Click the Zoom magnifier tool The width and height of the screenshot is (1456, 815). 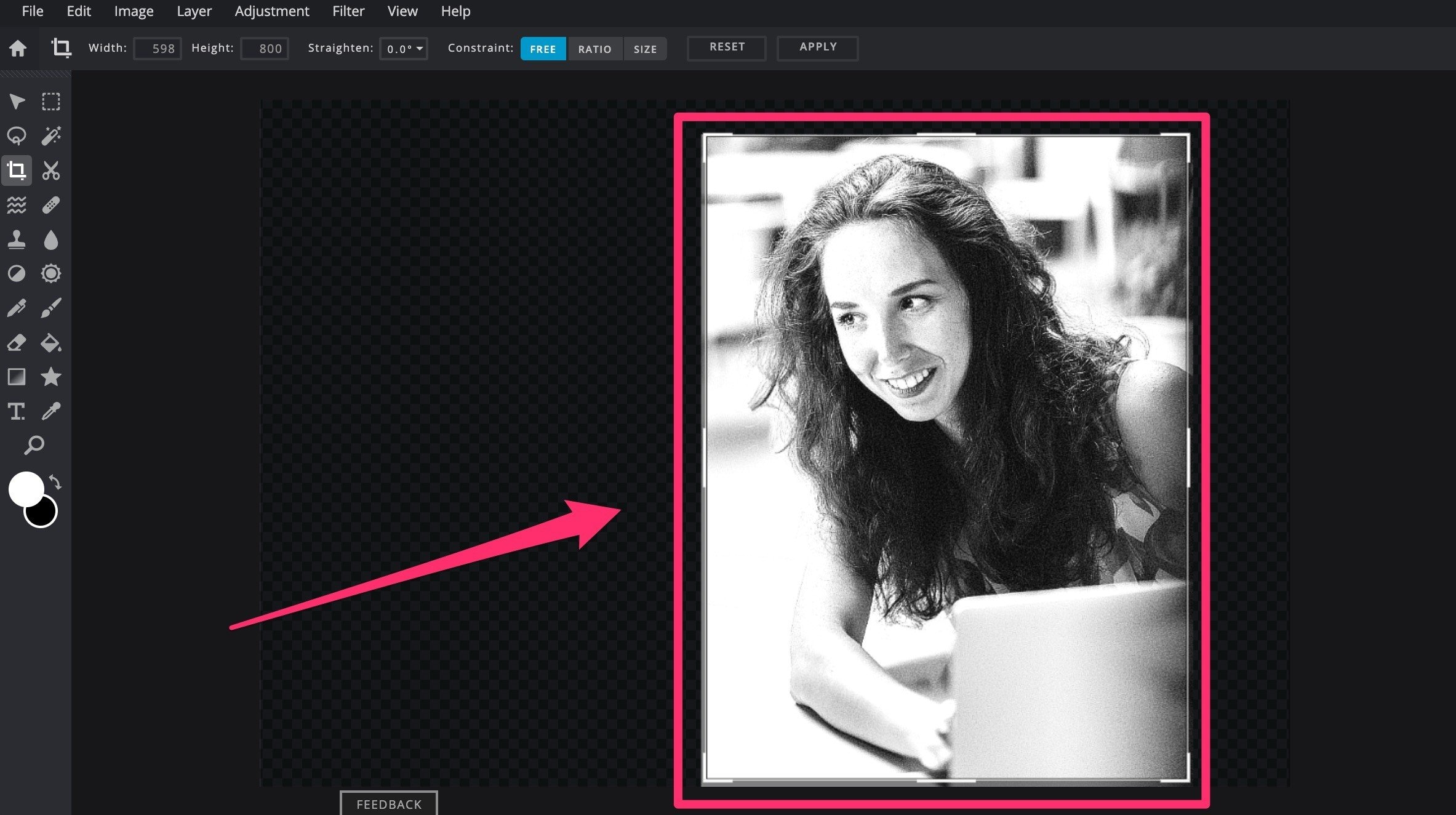click(x=34, y=445)
